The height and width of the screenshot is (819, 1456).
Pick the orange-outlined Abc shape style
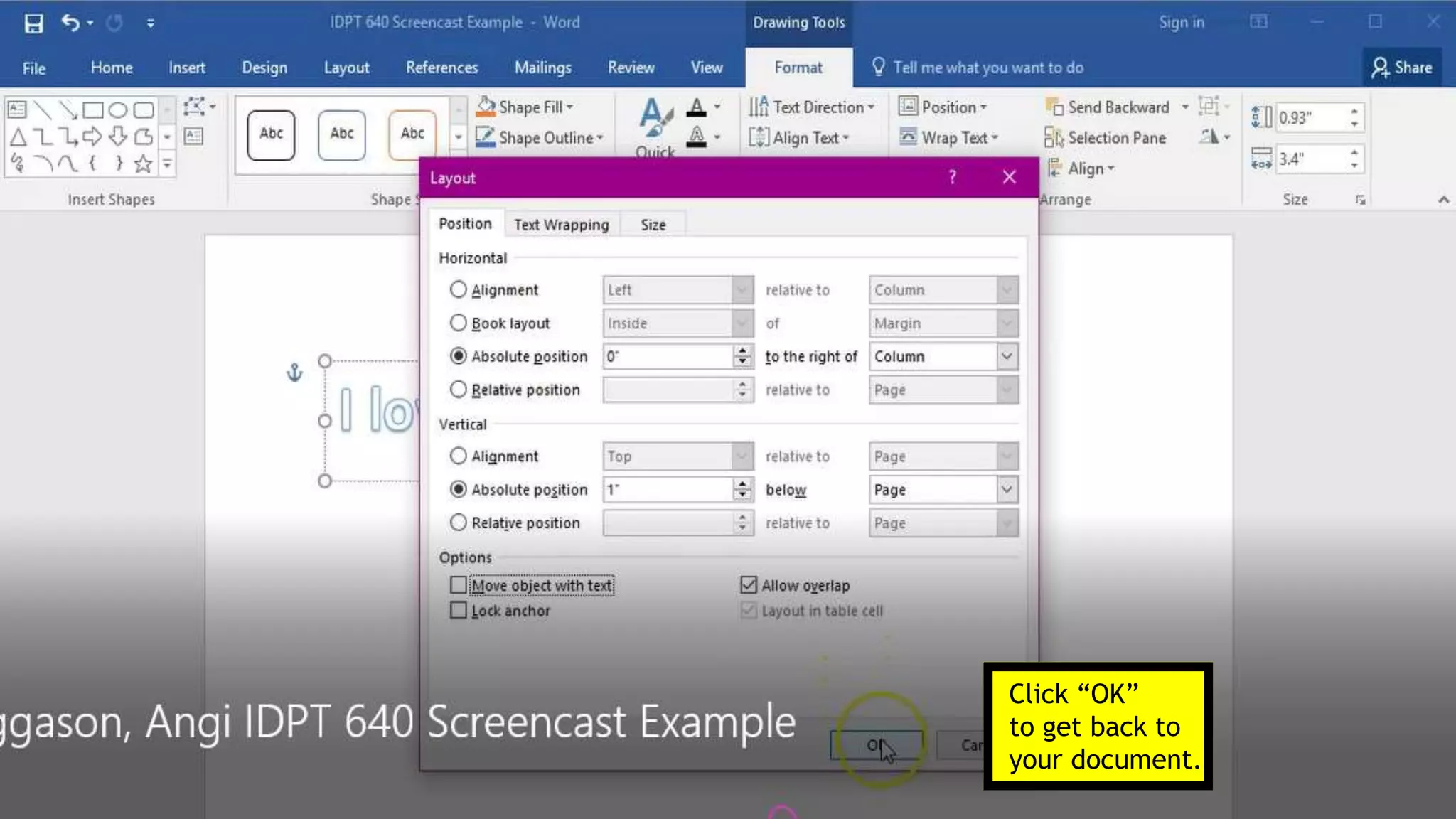(x=412, y=134)
